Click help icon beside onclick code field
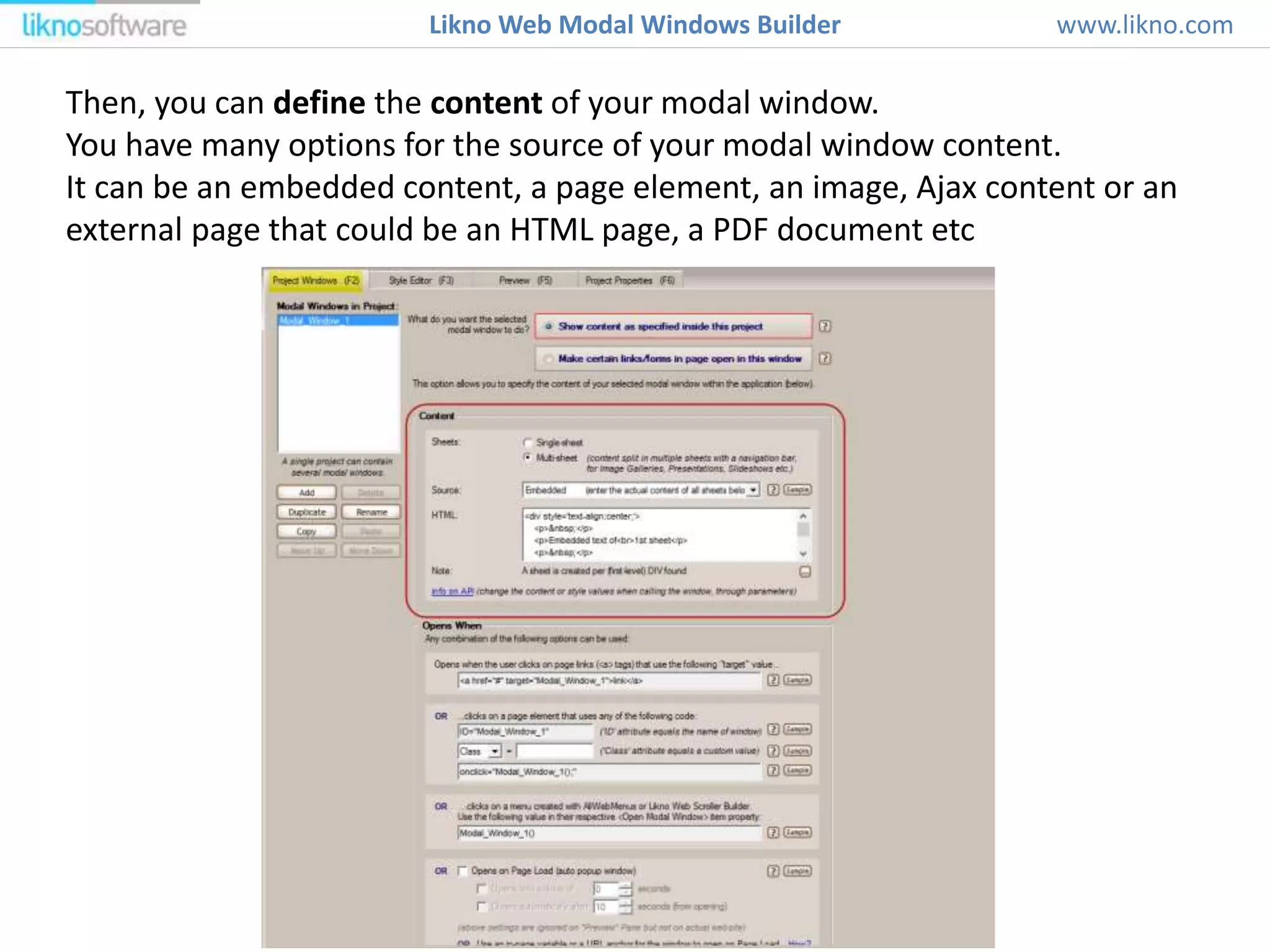1270x952 pixels. coord(773,770)
